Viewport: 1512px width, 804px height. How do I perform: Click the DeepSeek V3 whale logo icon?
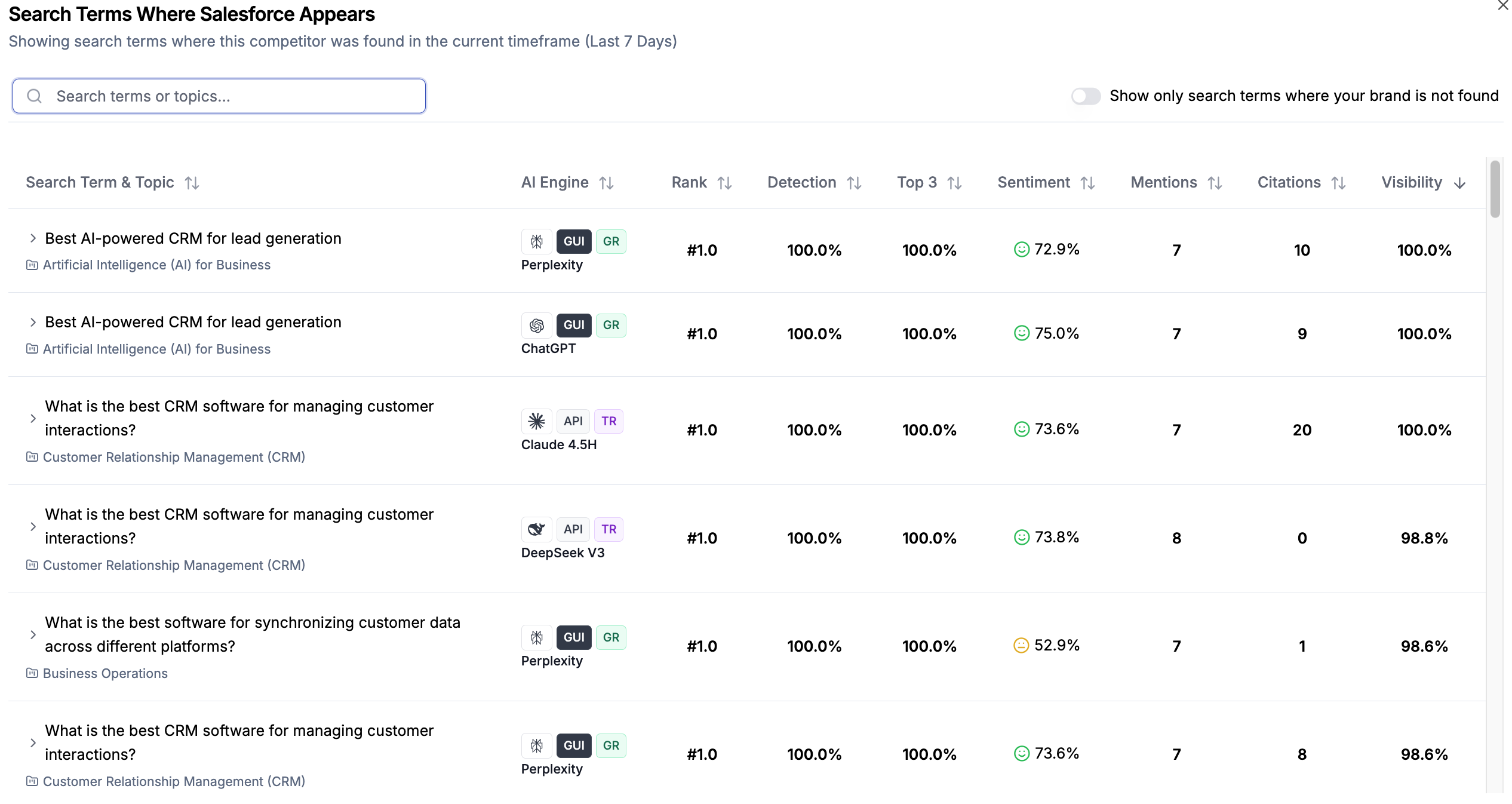[536, 529]
